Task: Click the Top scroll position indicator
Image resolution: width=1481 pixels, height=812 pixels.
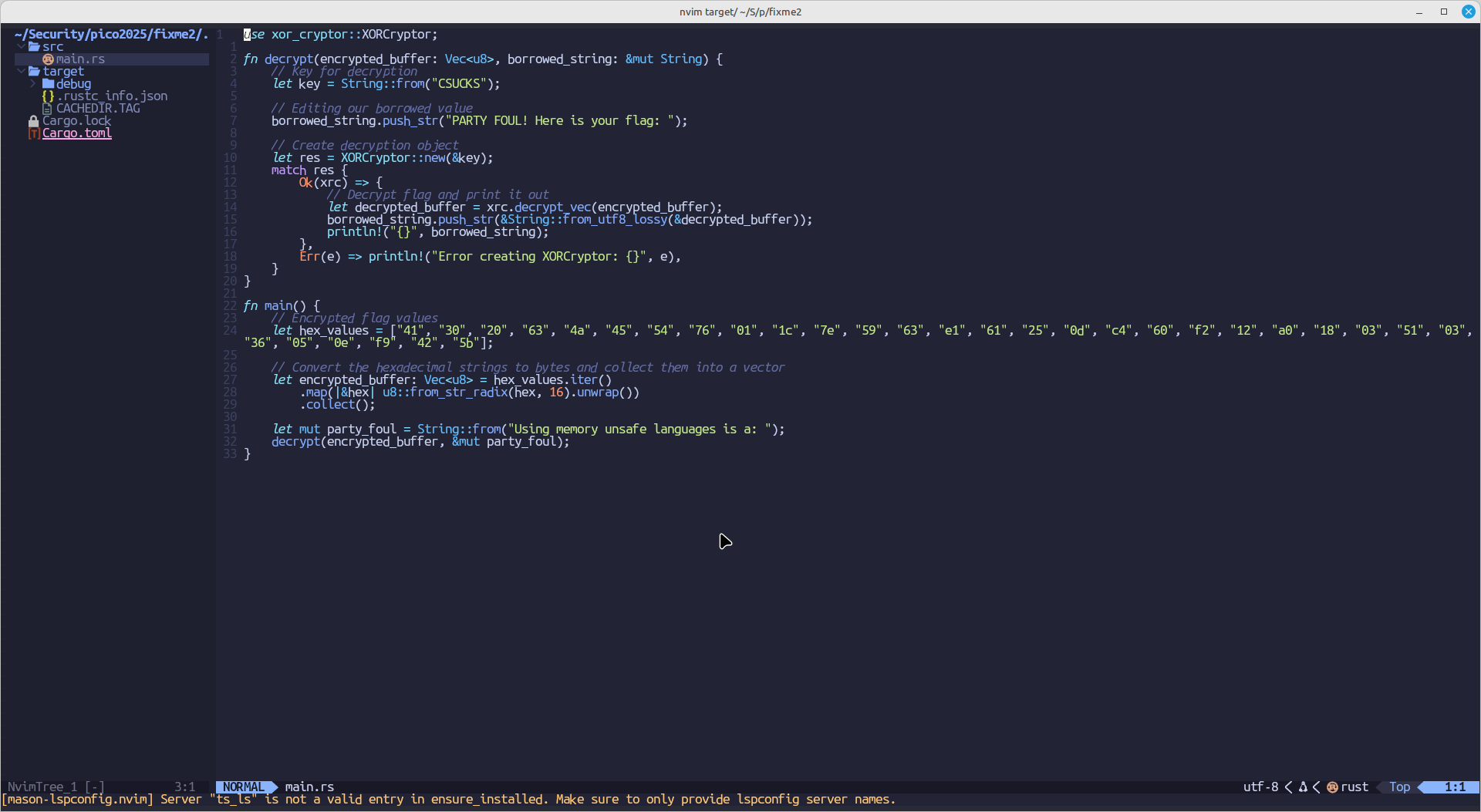Action: pyautogui.click(x=1399, y=787)
